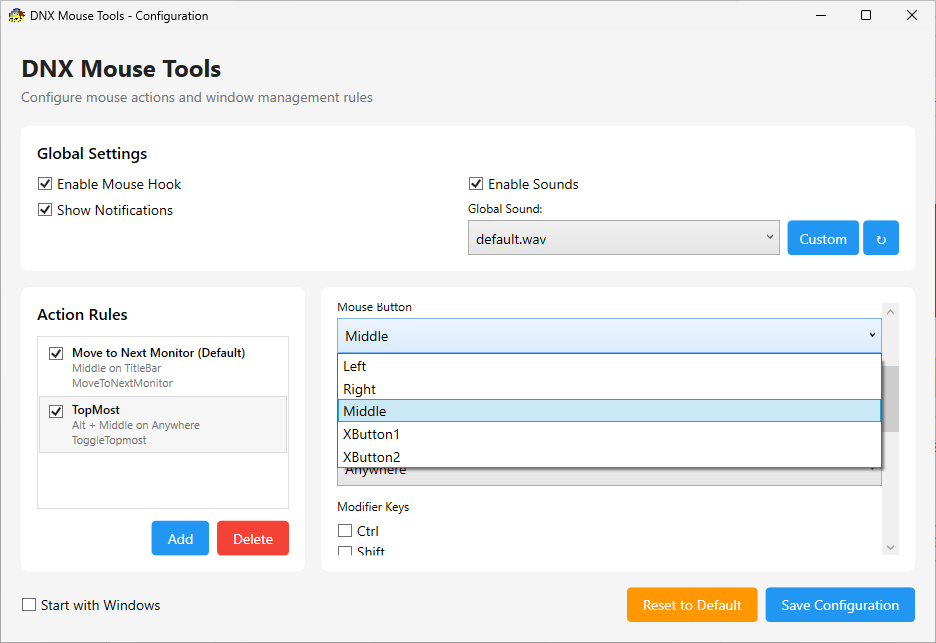Click the refresh sound list icon button

click(x=881, y=238)
